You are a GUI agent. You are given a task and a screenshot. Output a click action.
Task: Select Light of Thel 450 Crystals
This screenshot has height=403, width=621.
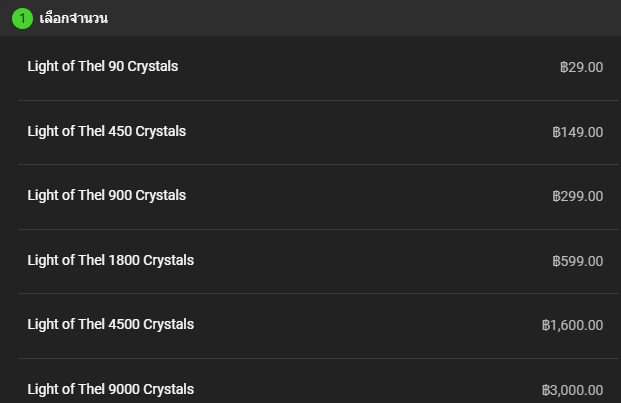coord(318,133)
